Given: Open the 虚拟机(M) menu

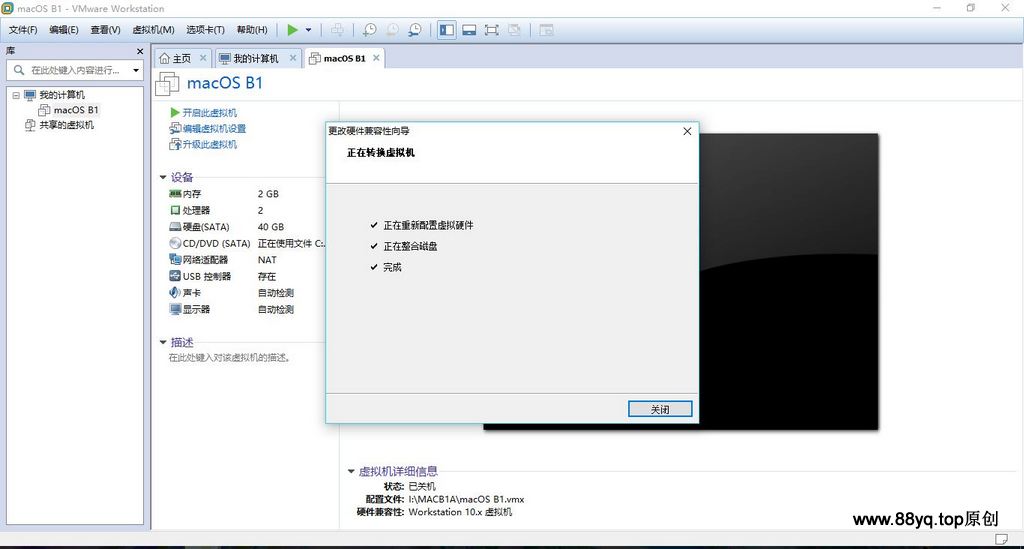Looking at the screenshot, I should coord(153,29).
